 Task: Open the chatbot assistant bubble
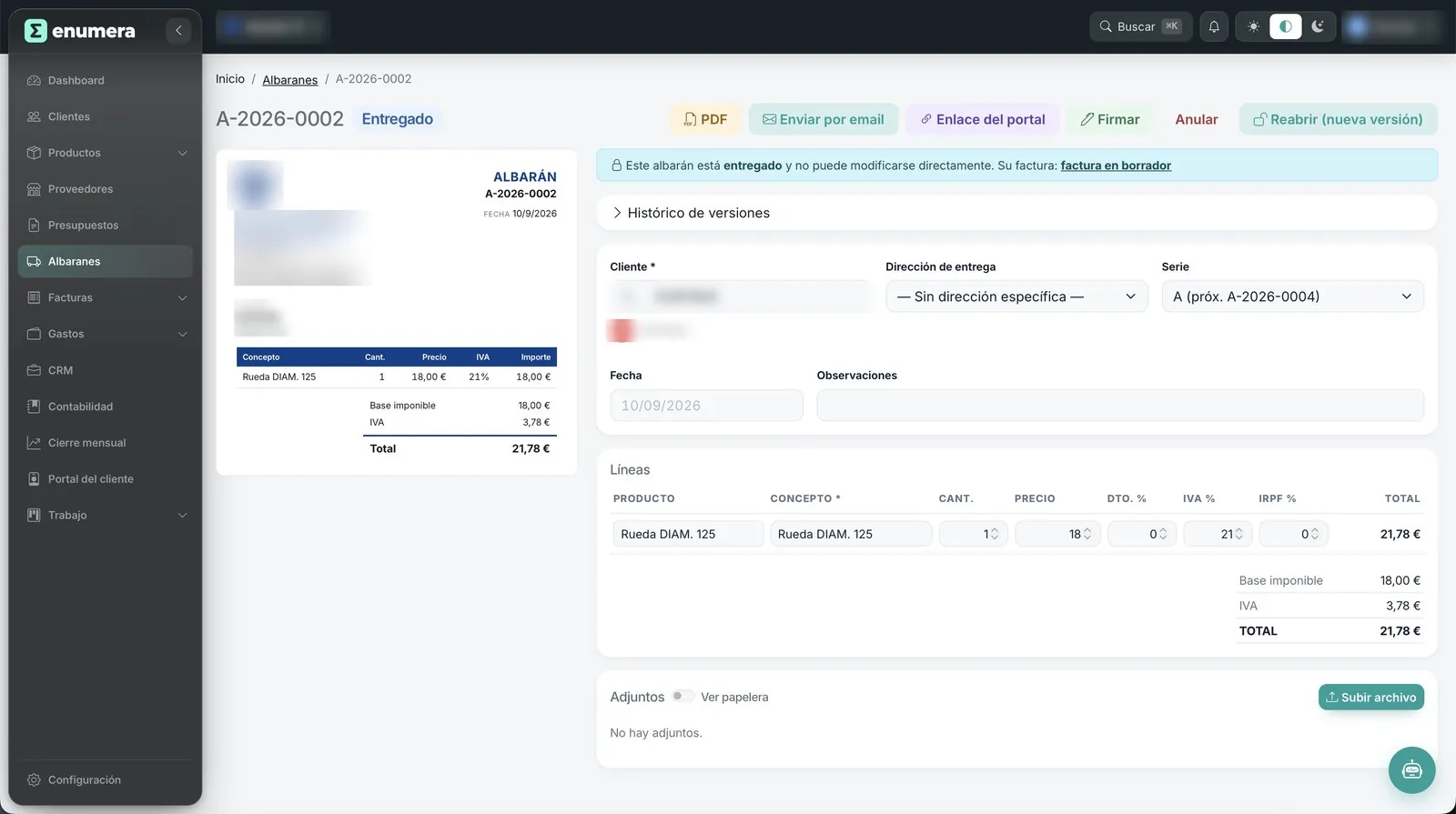pos(1411,770)
